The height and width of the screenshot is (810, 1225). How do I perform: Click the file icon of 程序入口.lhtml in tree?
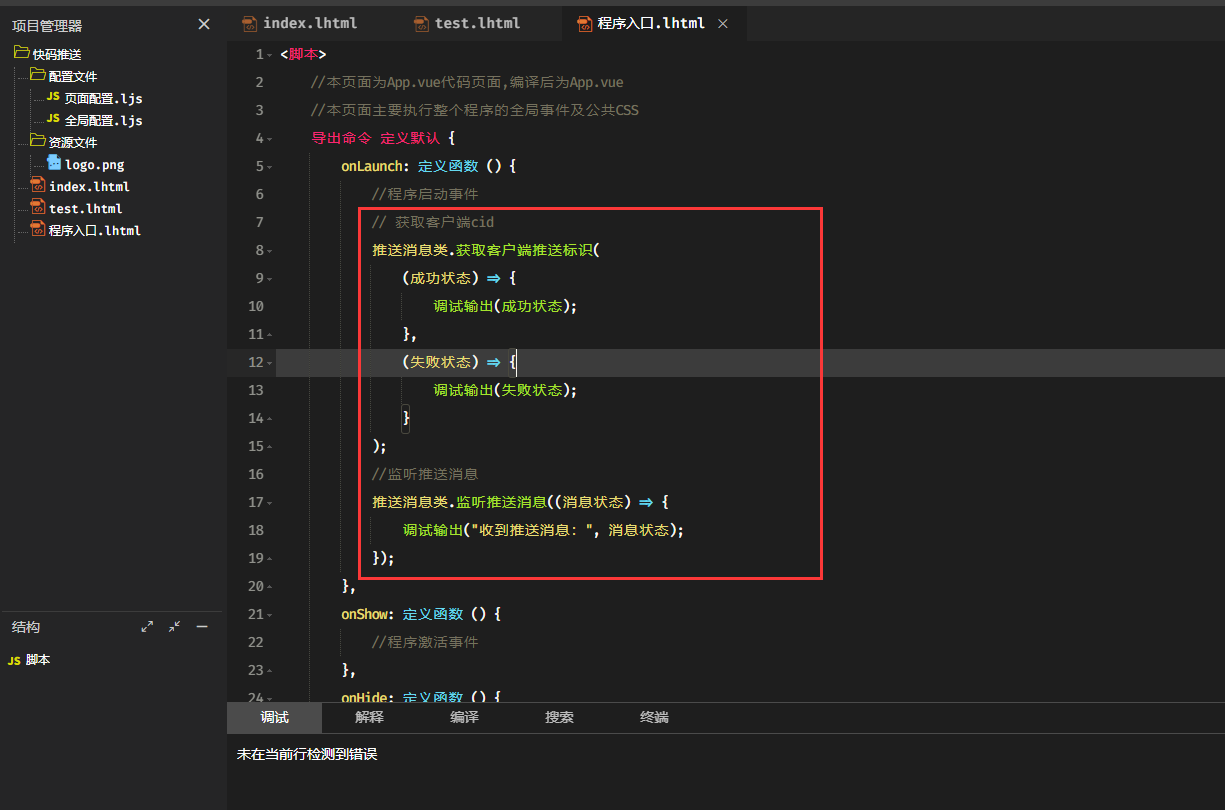[38, 229]
